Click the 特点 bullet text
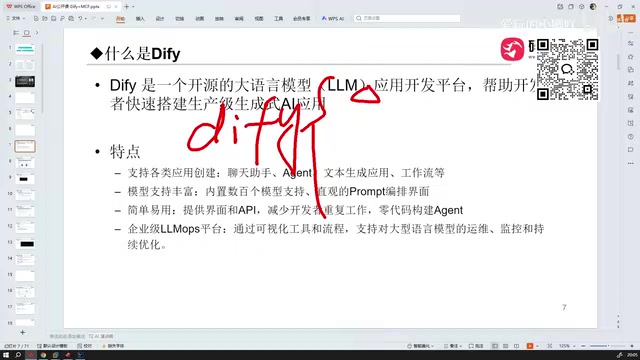Viewport: 640px width, 360px height. click(x=125, y=151)
